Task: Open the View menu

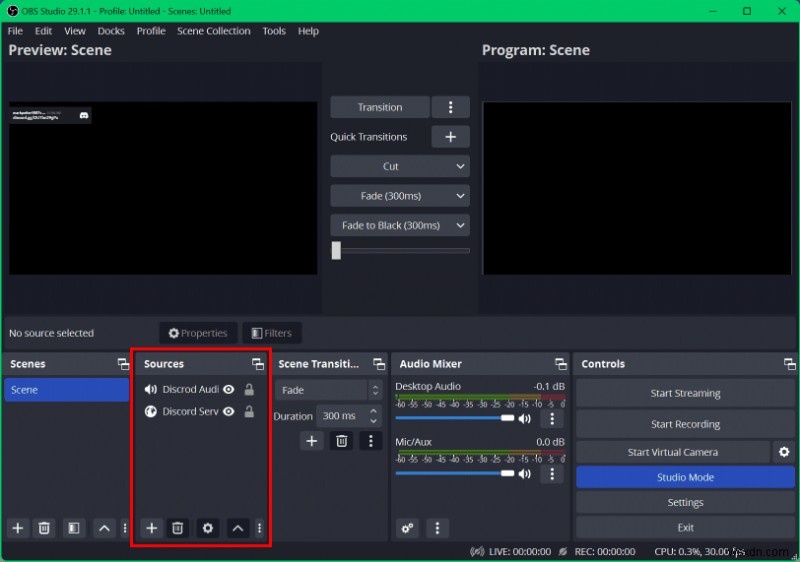Action: tap(74, 31)
